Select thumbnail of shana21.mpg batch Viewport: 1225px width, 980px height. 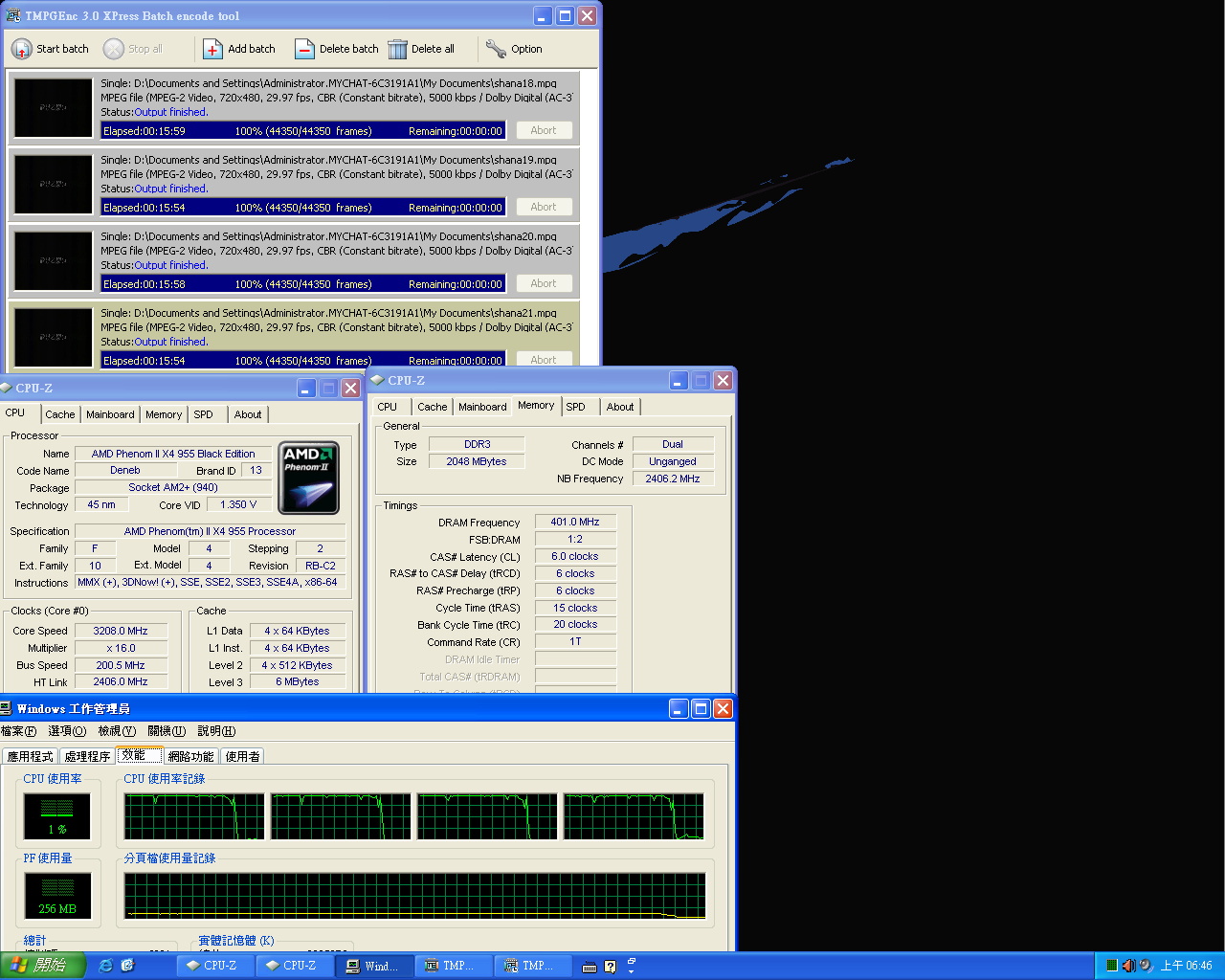[54, 337]
